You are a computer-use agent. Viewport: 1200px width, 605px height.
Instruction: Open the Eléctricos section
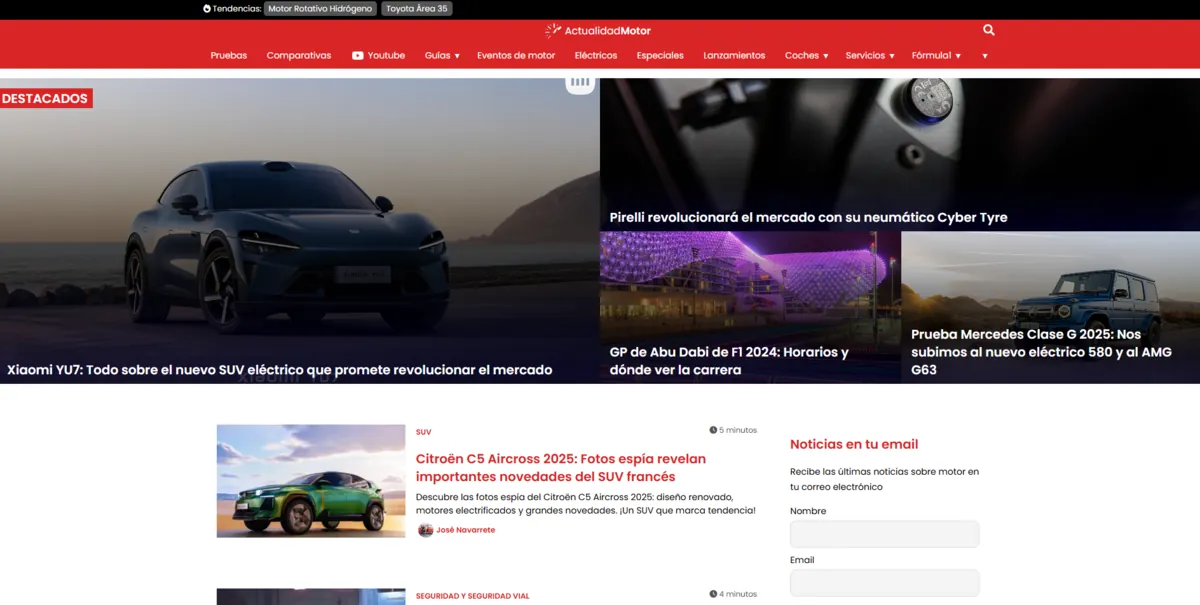pyautogui.click(x=596, y=56)
